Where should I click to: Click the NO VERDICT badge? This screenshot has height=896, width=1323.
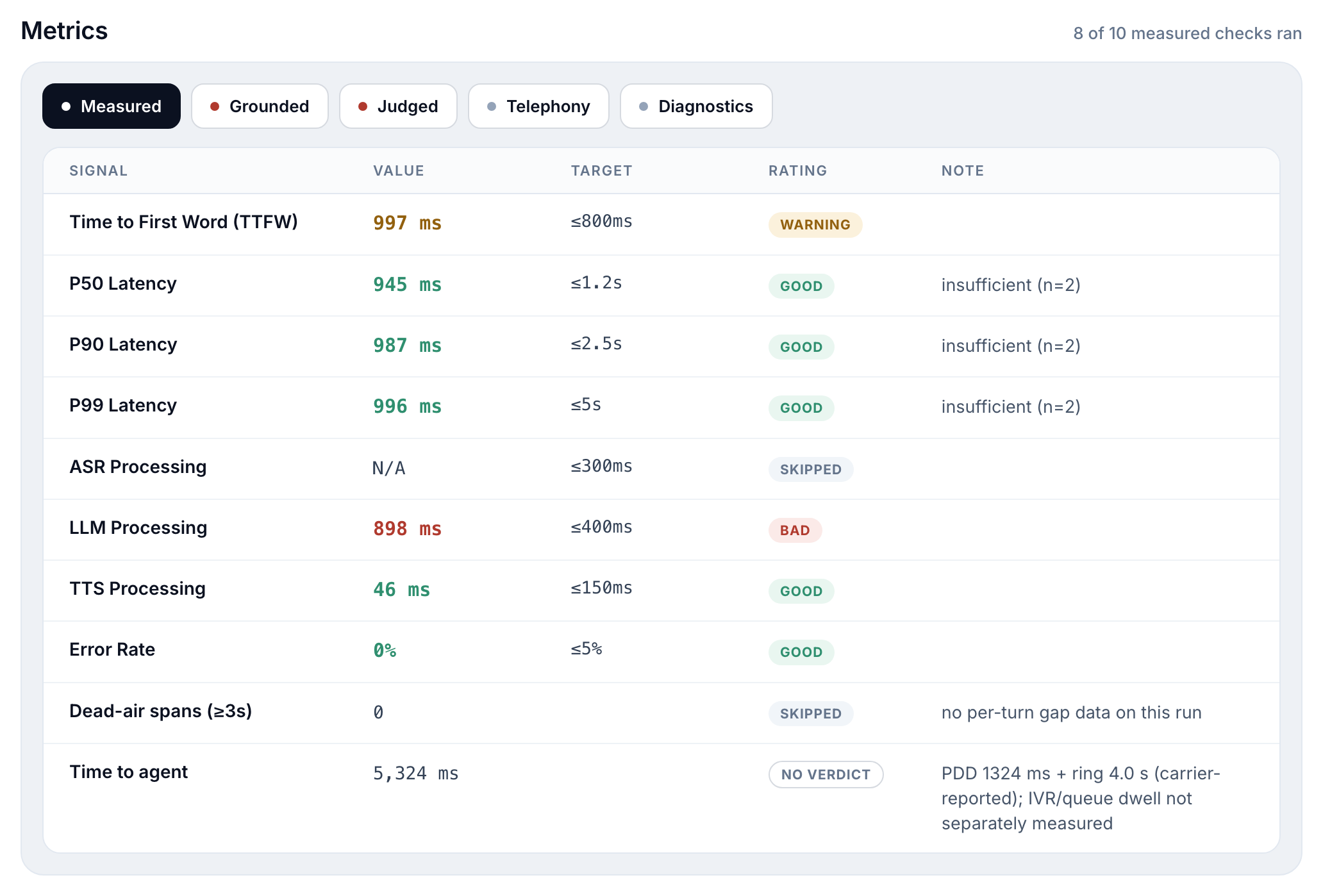pos(826,775)
